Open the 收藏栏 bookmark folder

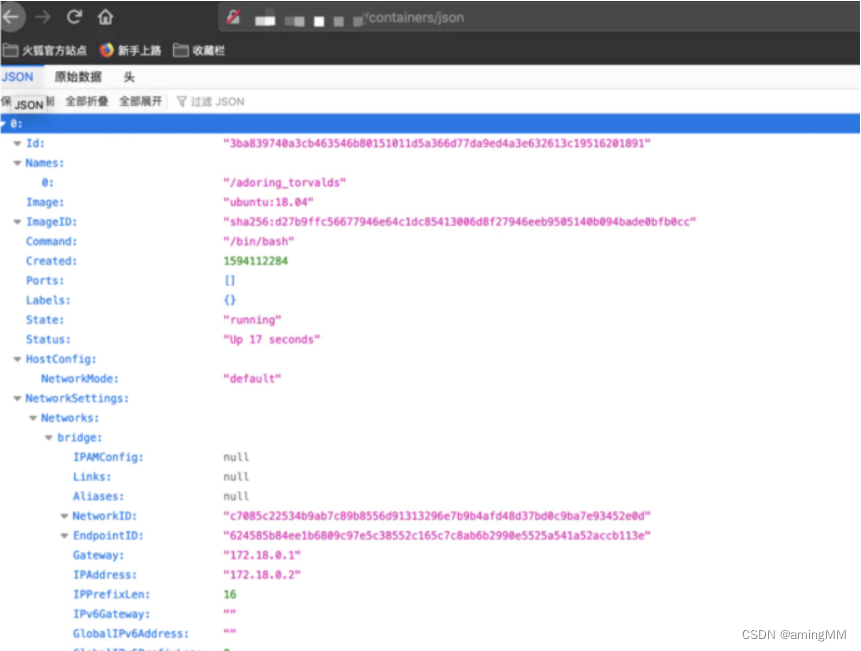pyautogui.click(x=200, y=50)
